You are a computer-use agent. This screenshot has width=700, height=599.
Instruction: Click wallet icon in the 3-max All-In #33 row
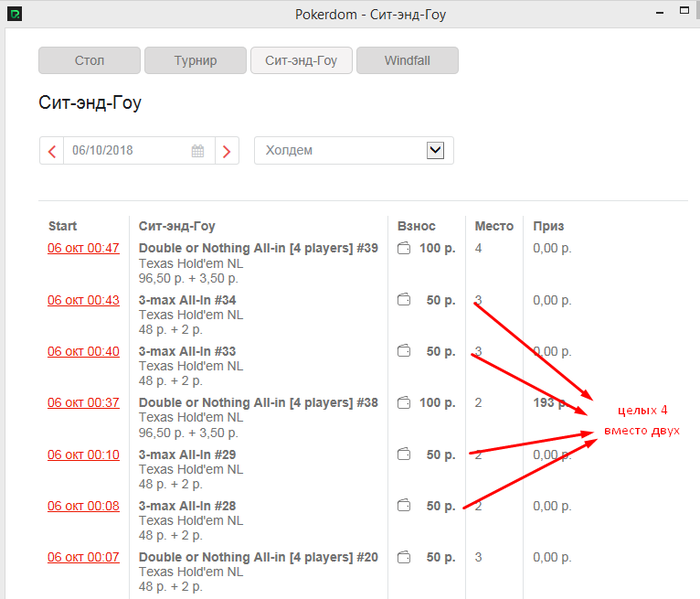[404, 351]
